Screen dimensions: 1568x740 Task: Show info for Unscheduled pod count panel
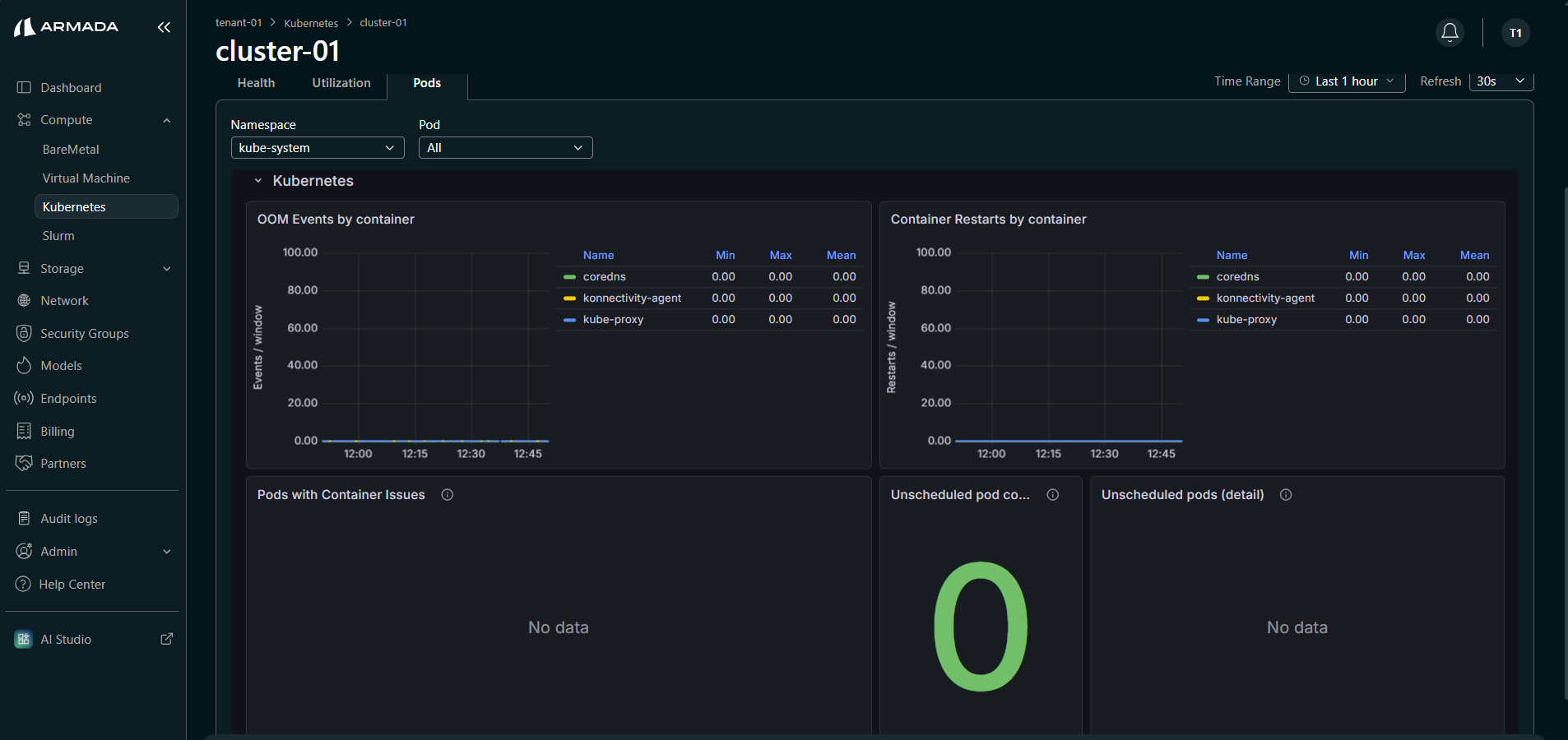pos(1053,495)
